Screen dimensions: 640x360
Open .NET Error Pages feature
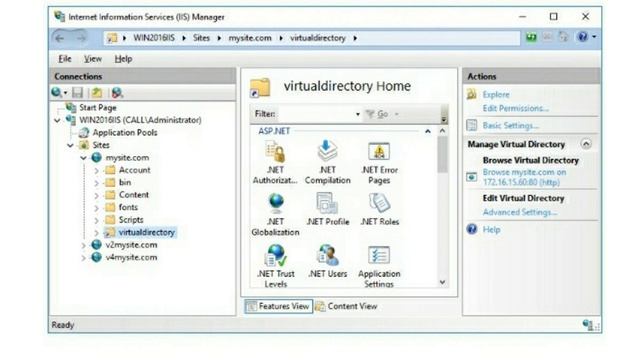[x=379, y=162]
